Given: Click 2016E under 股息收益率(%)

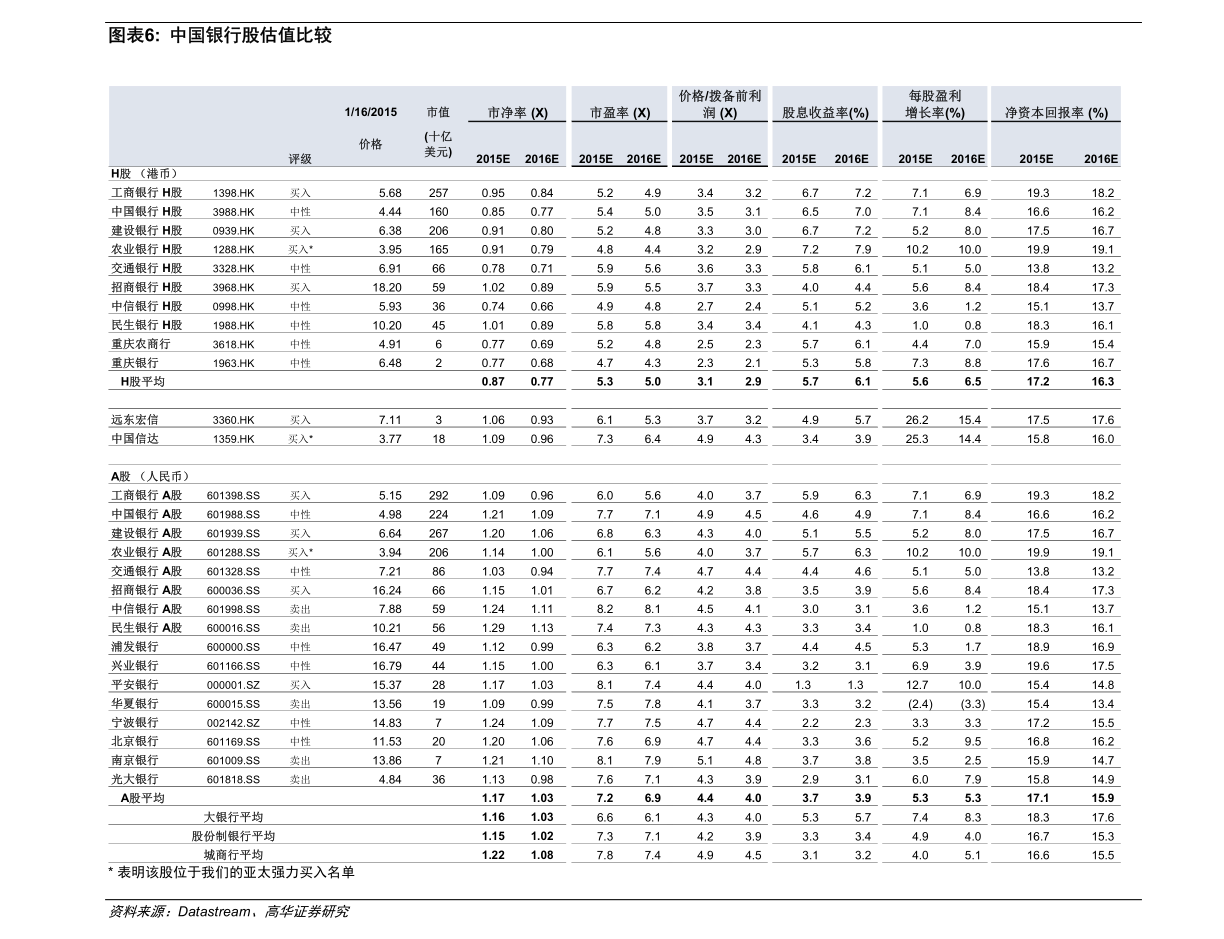Looking at the screenshot, I should [x=852, y=159].
